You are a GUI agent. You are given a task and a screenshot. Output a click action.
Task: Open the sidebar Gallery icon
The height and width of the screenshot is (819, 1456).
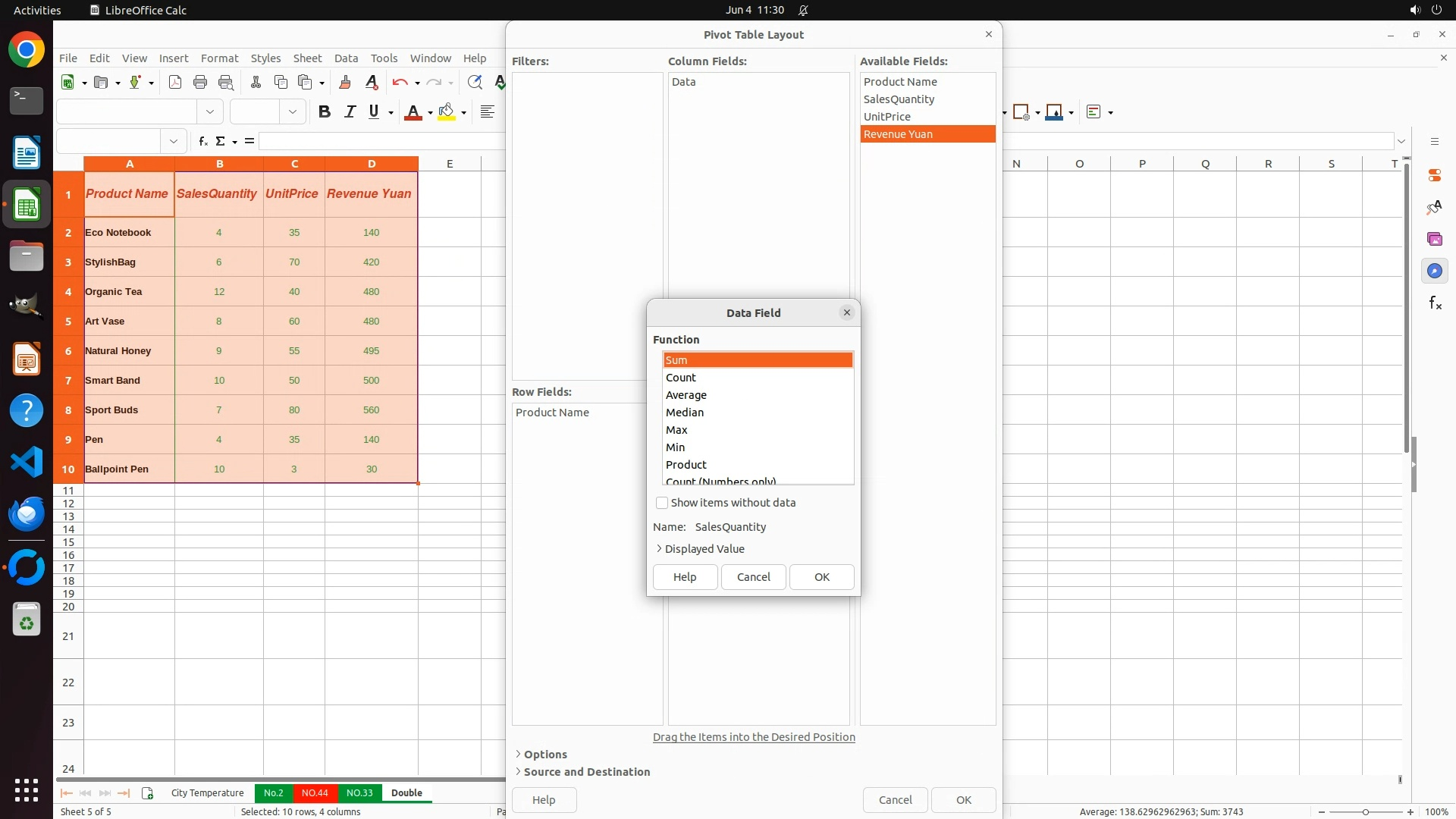pyautogui.click(x=1434, y=240)
